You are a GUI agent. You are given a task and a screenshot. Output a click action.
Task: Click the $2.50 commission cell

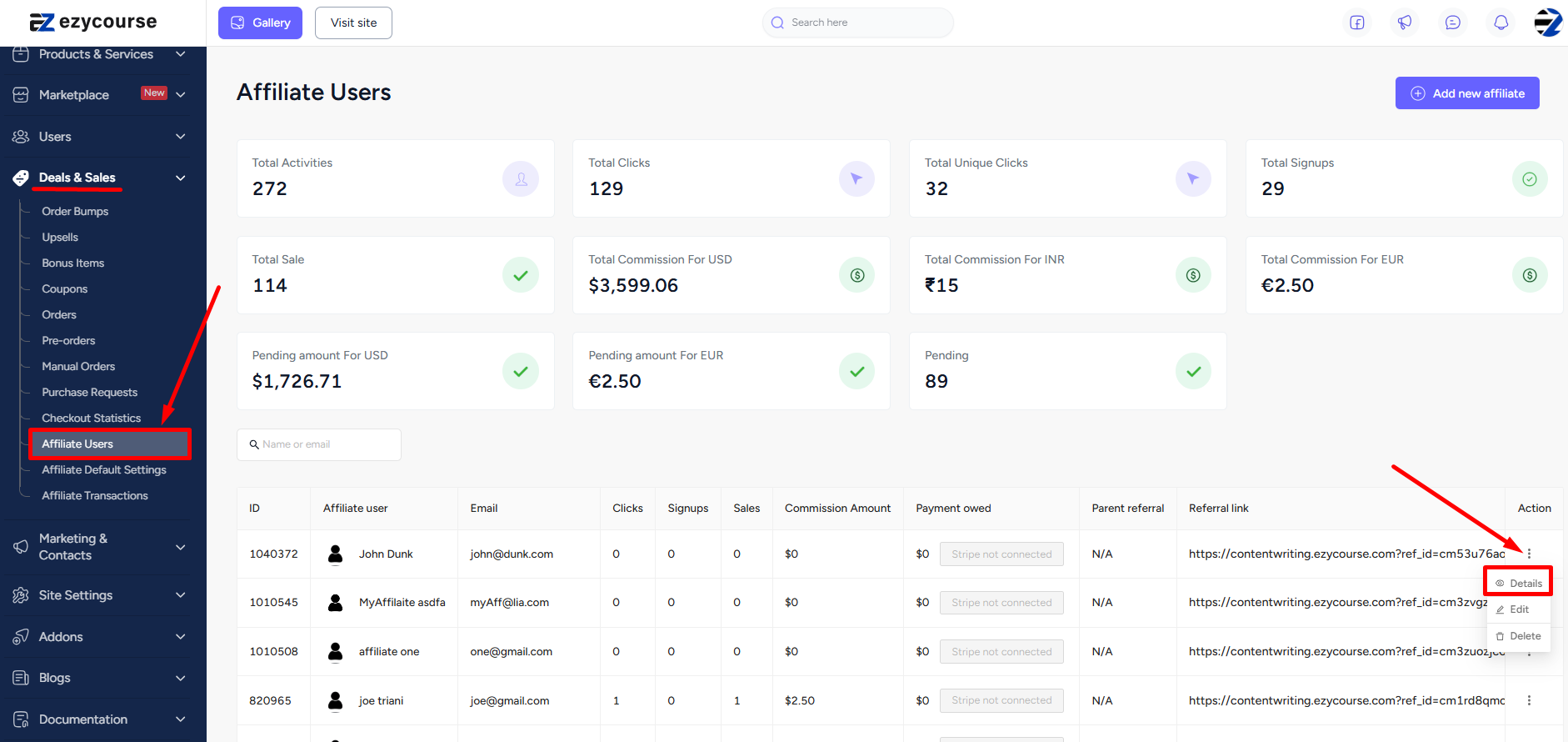[800, 700]
